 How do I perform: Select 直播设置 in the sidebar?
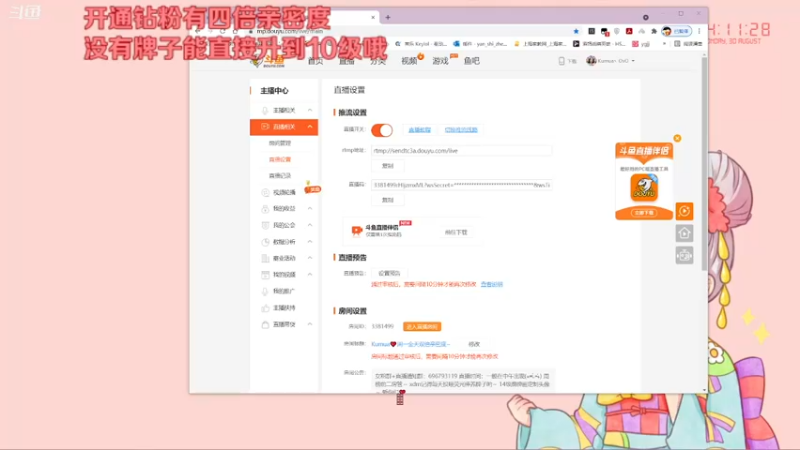pos(280,160)
